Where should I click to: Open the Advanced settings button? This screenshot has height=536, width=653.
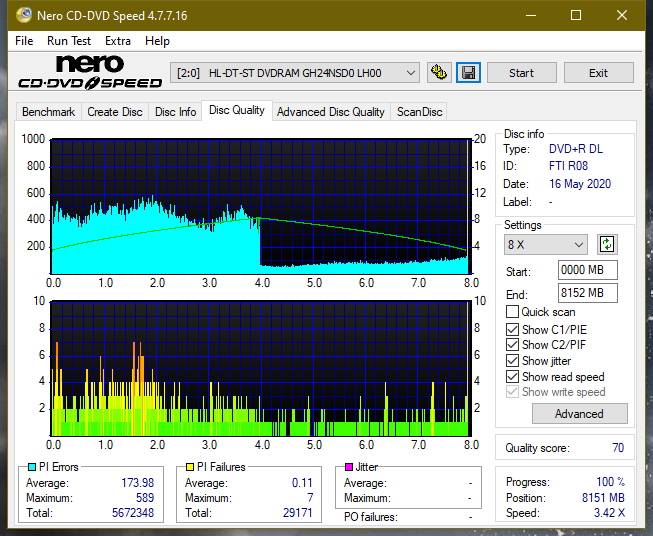579,414
